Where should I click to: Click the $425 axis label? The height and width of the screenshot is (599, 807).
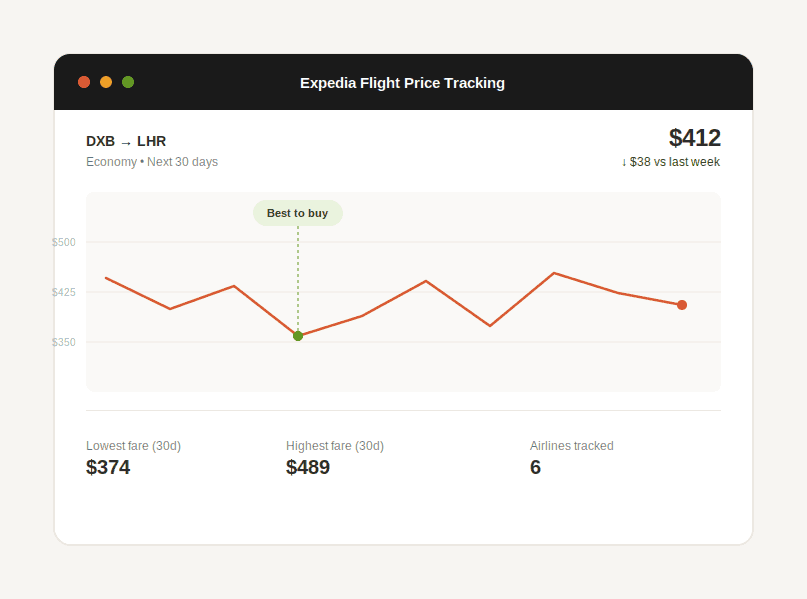click(x=64, y=292)
